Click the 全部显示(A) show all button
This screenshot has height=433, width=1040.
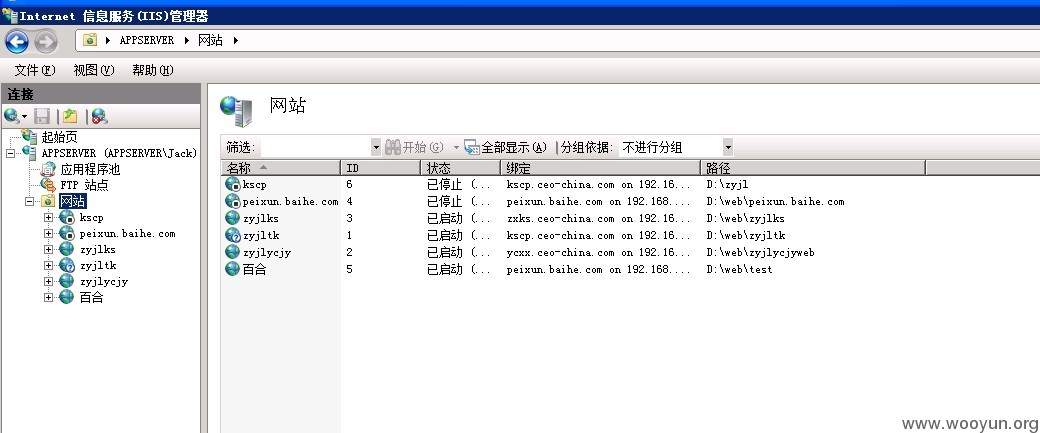[506, 147]
